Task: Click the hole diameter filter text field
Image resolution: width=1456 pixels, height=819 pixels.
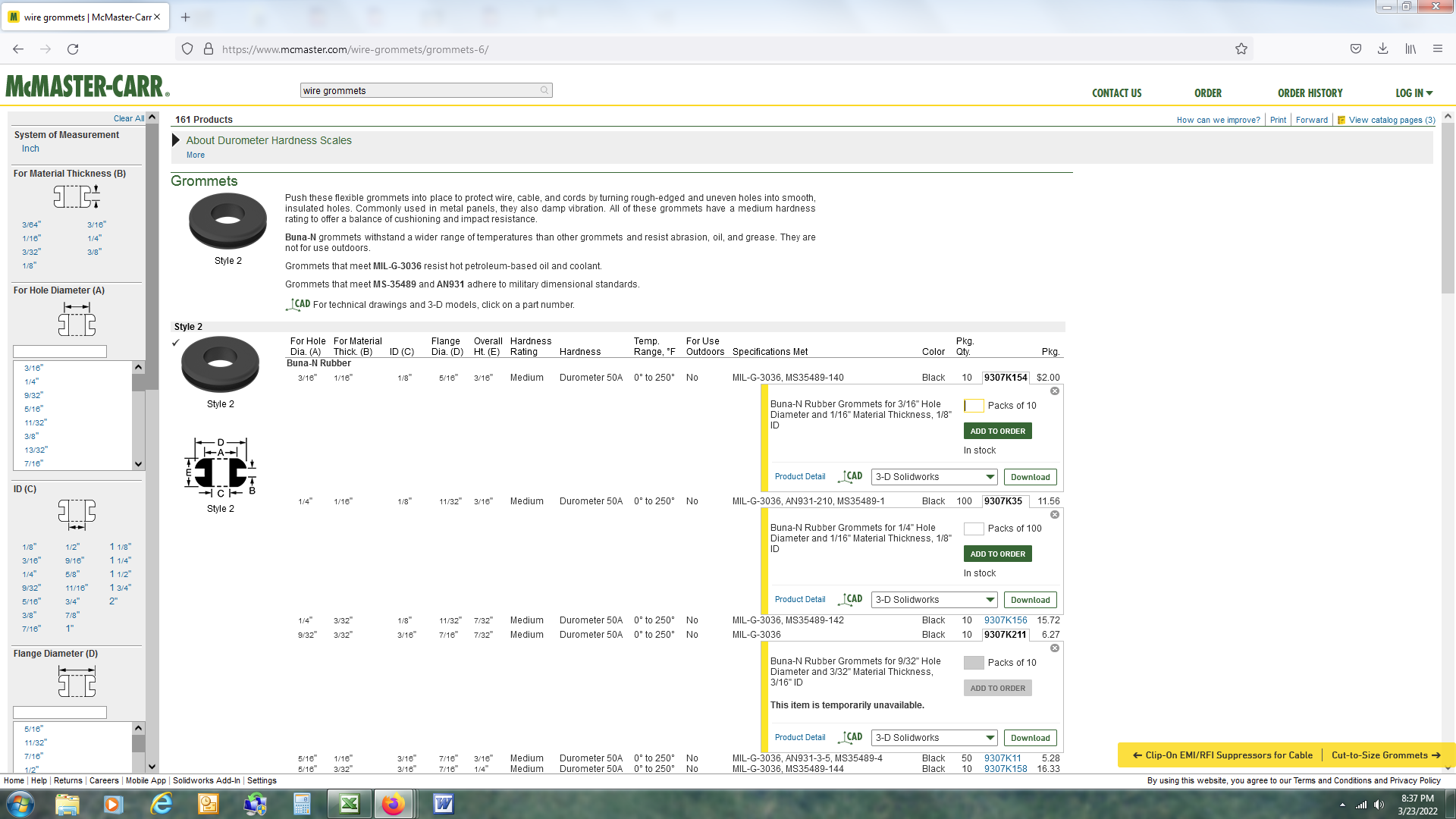Action: tap(60, 352)
